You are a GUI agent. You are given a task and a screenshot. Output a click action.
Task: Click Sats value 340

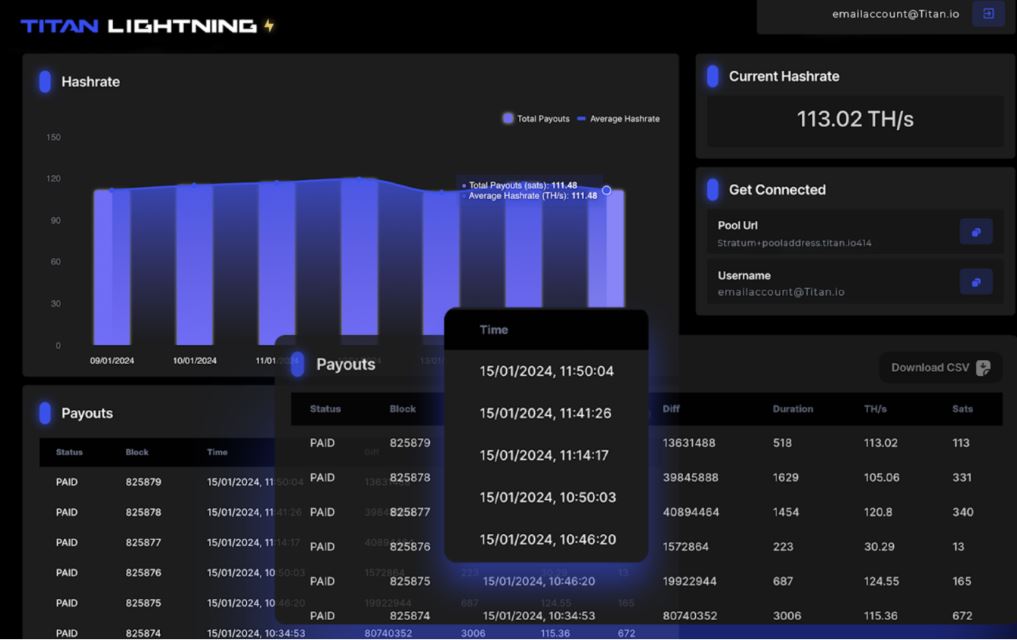click(x=963, y=512)
